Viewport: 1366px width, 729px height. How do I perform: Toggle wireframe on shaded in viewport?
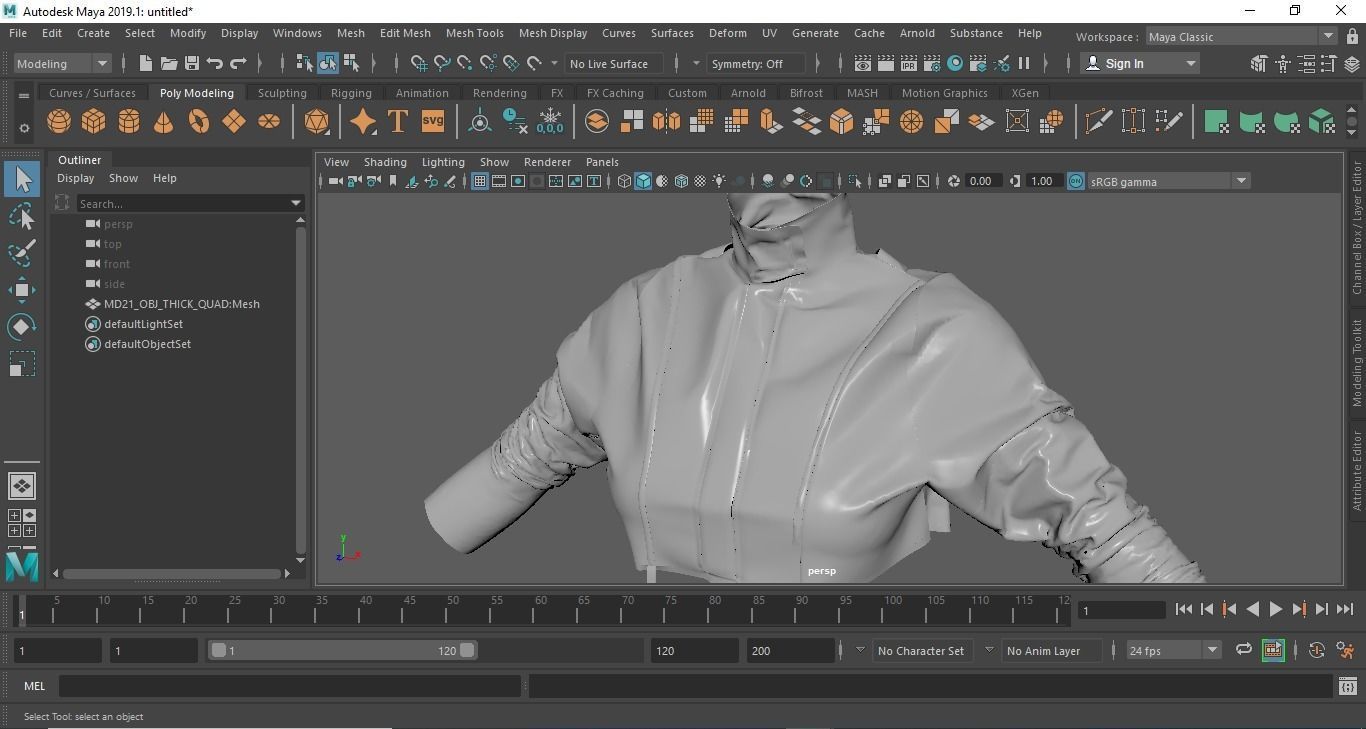pyautogui.click(x=681, y=181)
